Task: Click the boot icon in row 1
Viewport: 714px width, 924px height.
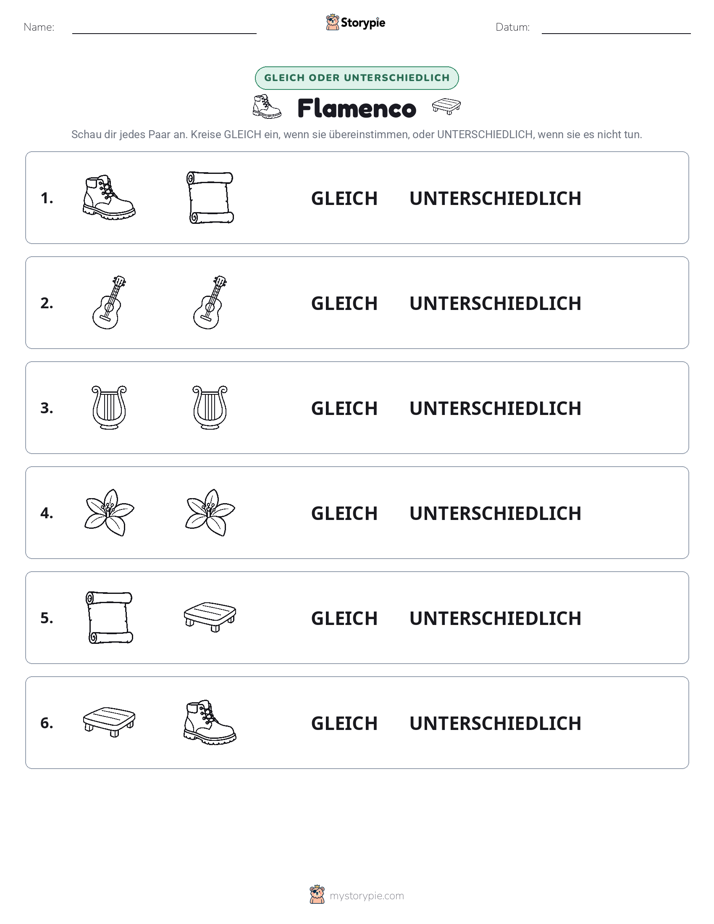Action: tap(109, 197)
